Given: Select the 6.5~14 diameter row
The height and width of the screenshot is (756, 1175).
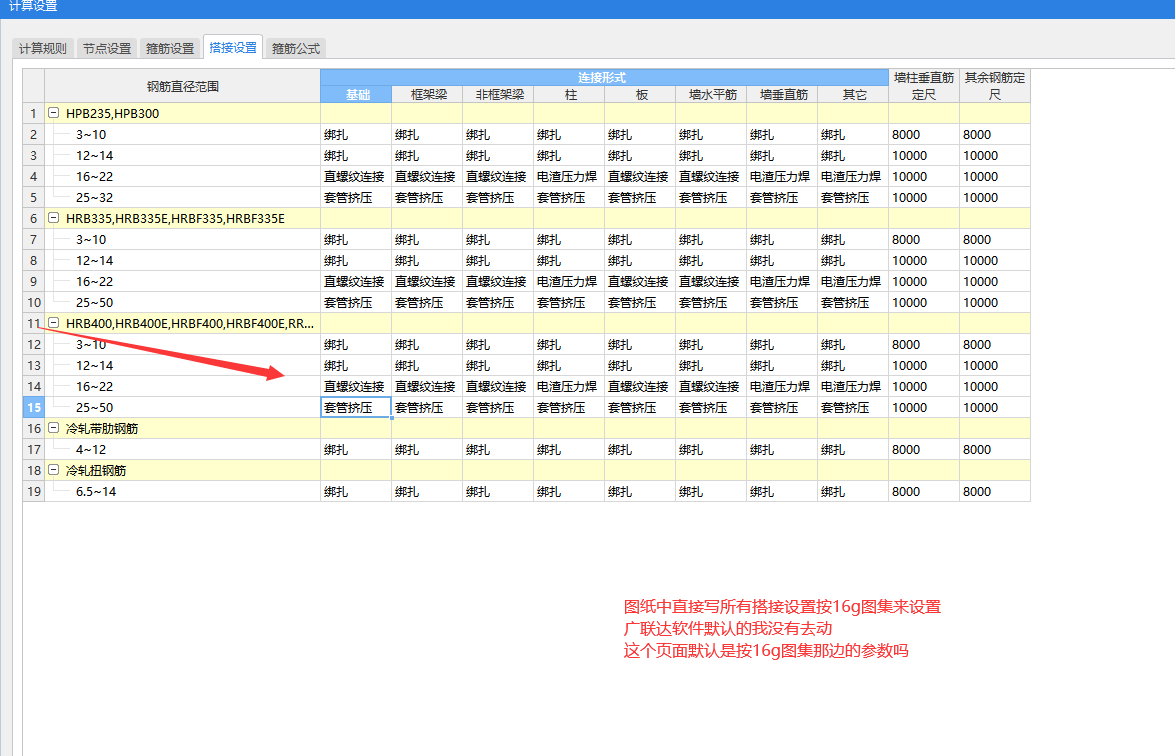Looking at the screenshot, I should pyautogui.click(x=183, y=492).
